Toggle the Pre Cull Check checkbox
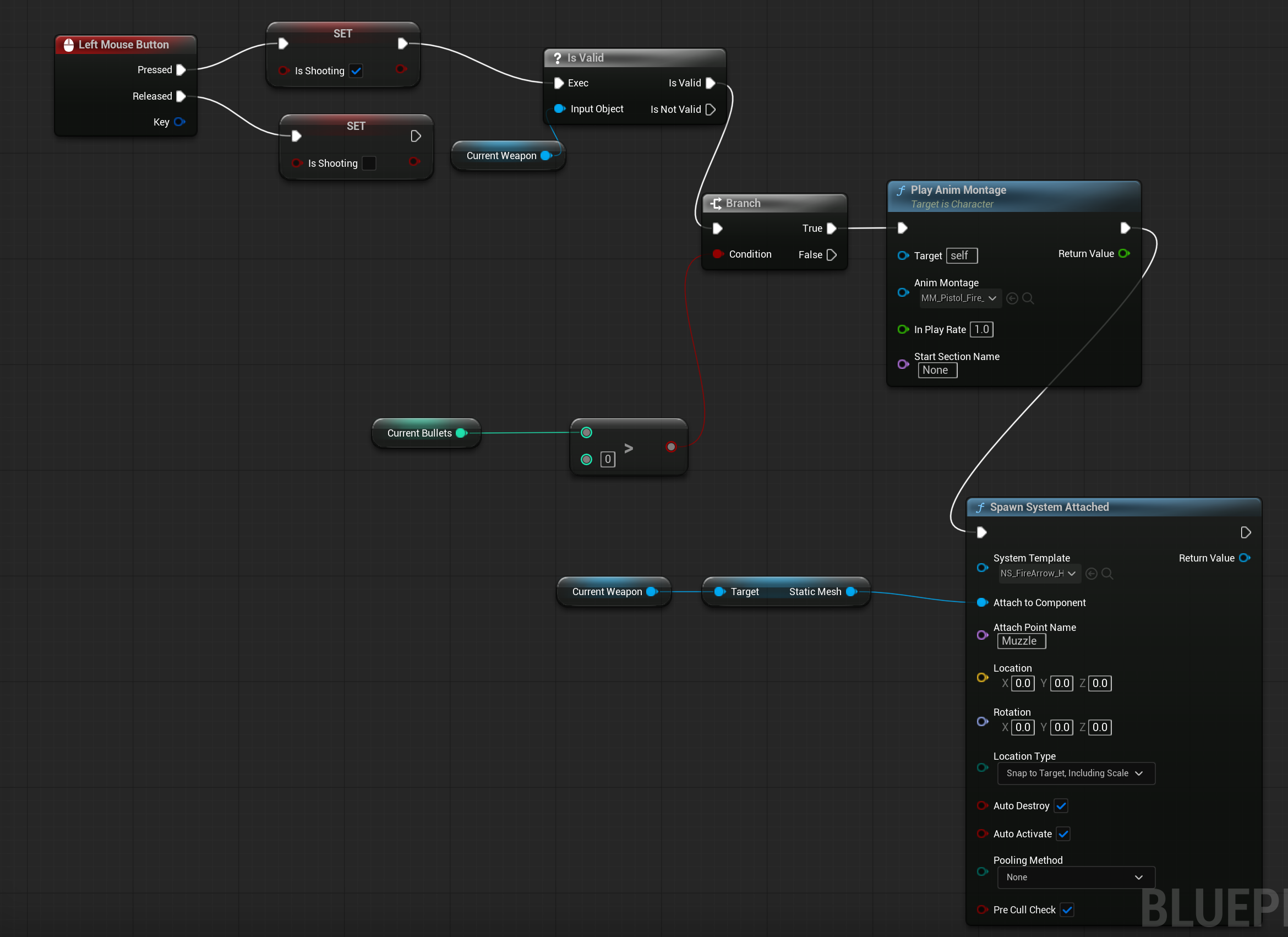 (x=1067, y=909)
